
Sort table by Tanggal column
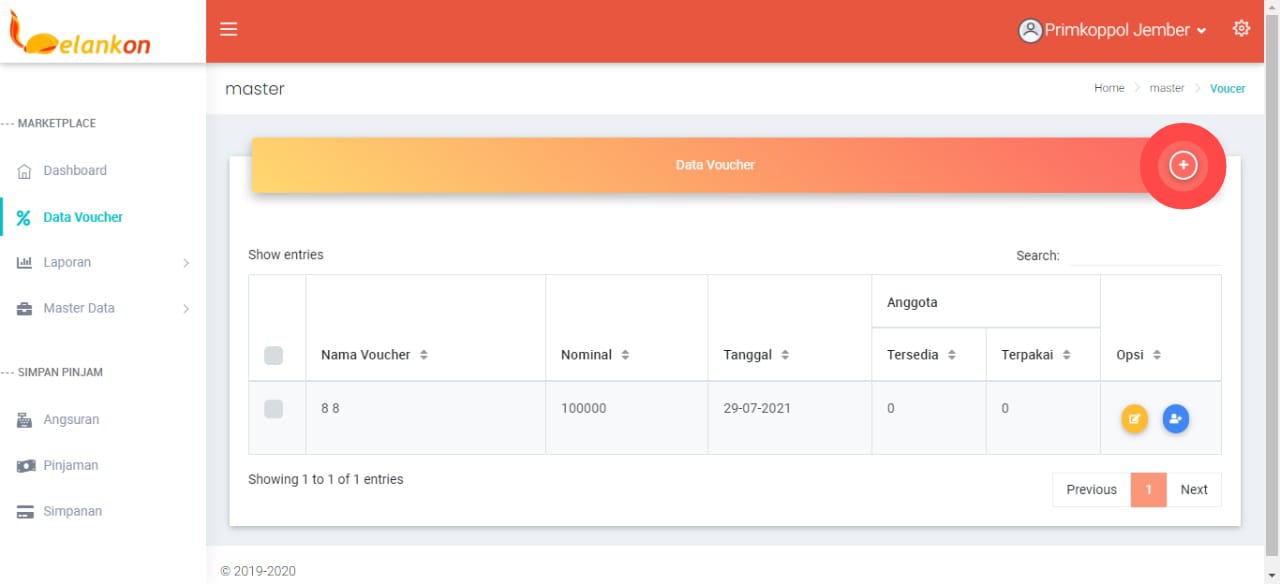(785, 355)
